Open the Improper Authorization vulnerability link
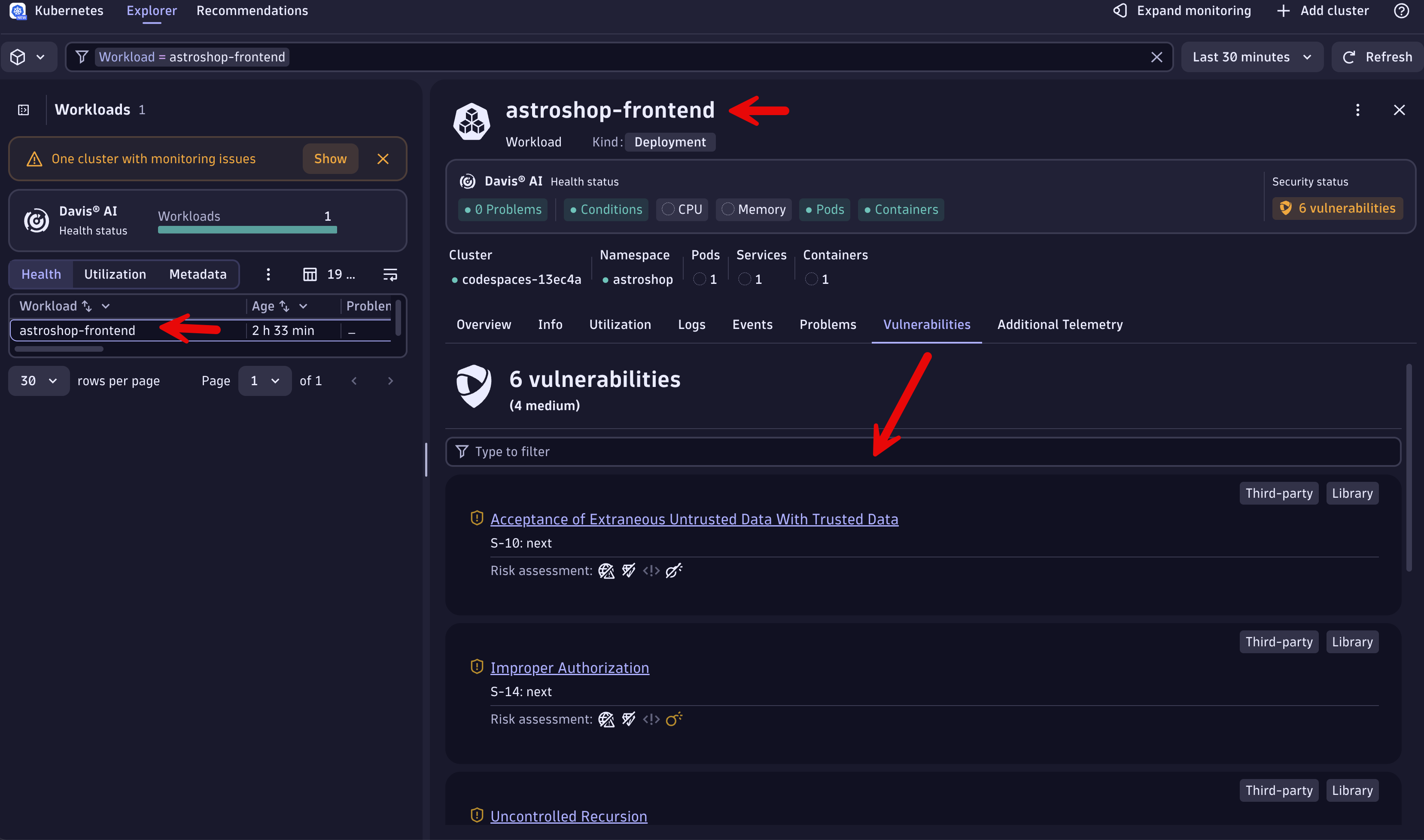Image resolution: width=1424 pixels, height=840 pixels. pos(569,668)
